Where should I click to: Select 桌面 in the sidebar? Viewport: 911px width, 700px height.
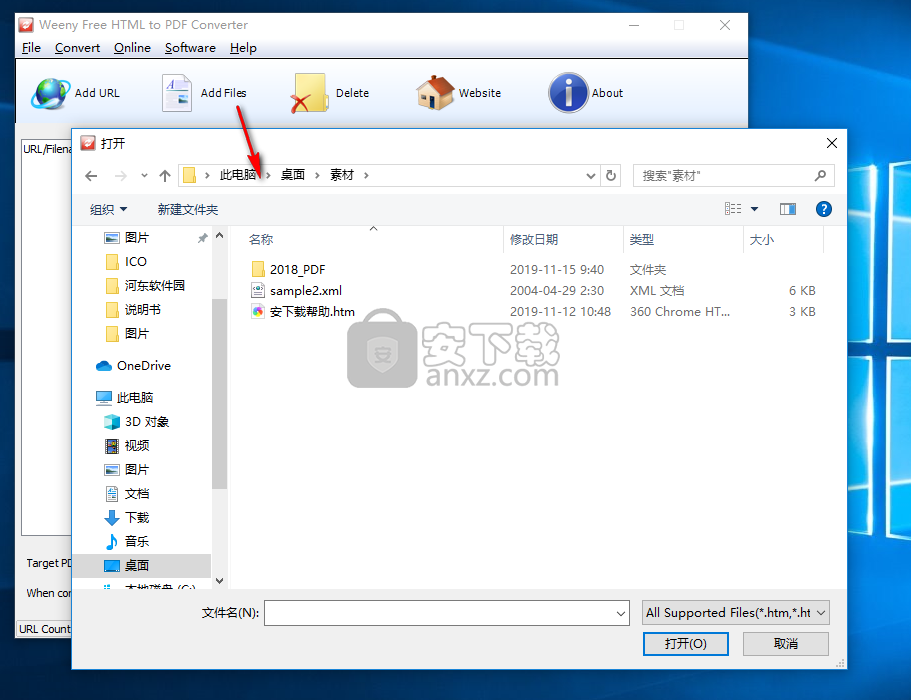click(137, 565)
